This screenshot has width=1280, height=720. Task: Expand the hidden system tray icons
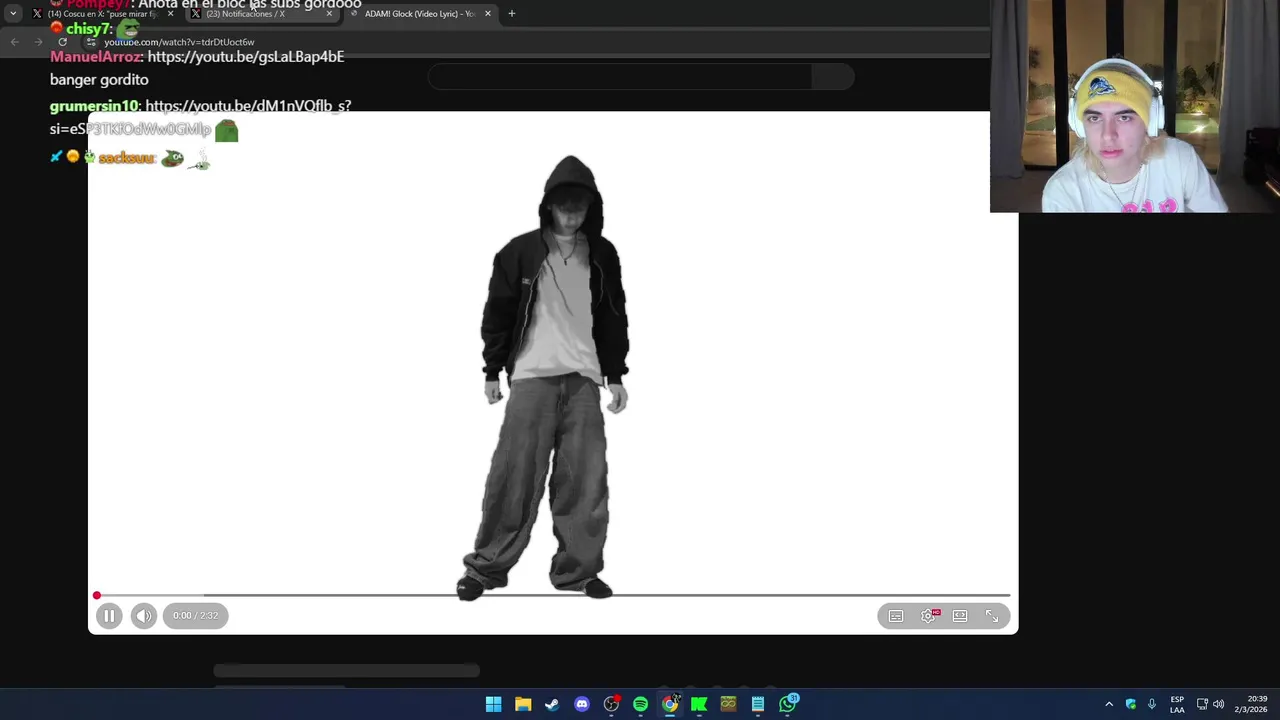pos(1109,704)
